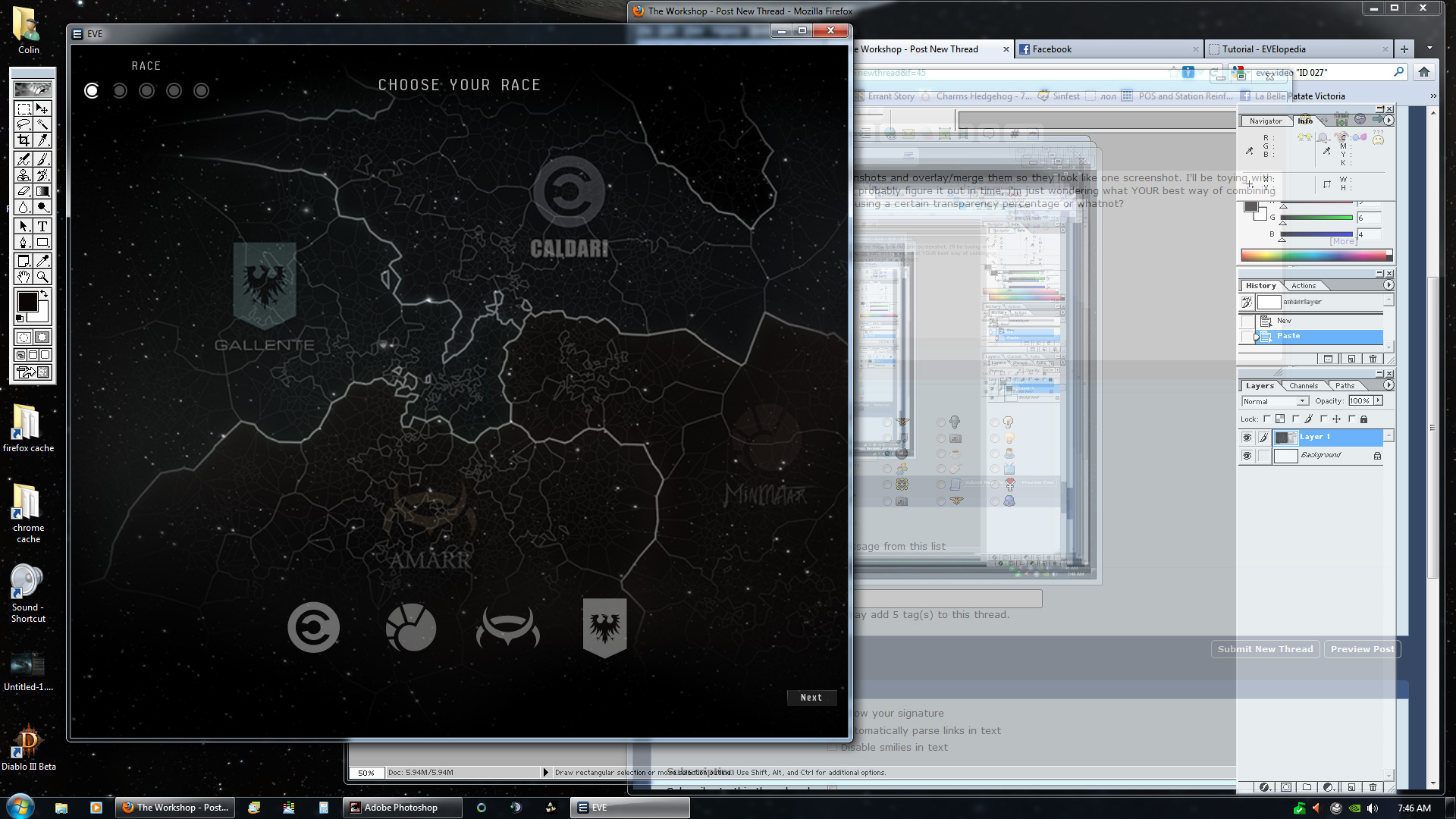Click the Submit New Thread button
The image size is (1456, 819).
click(1265, 649)
